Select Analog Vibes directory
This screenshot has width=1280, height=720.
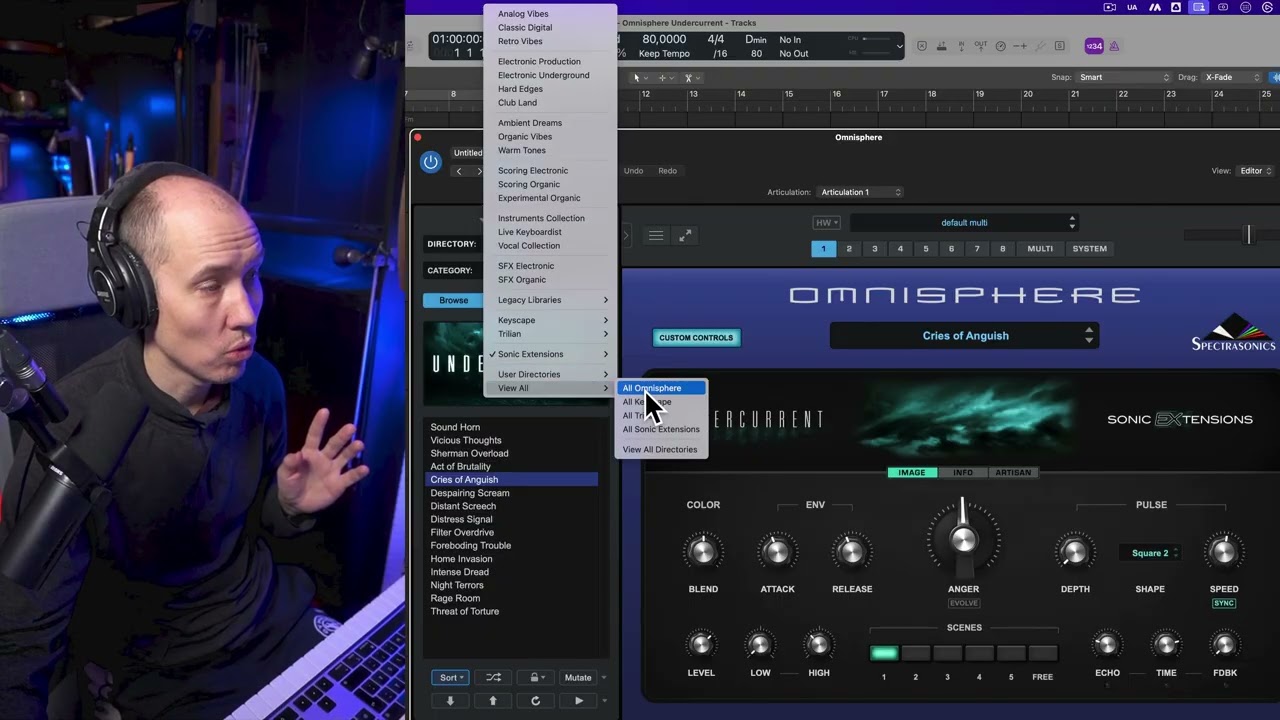(550, 14)
